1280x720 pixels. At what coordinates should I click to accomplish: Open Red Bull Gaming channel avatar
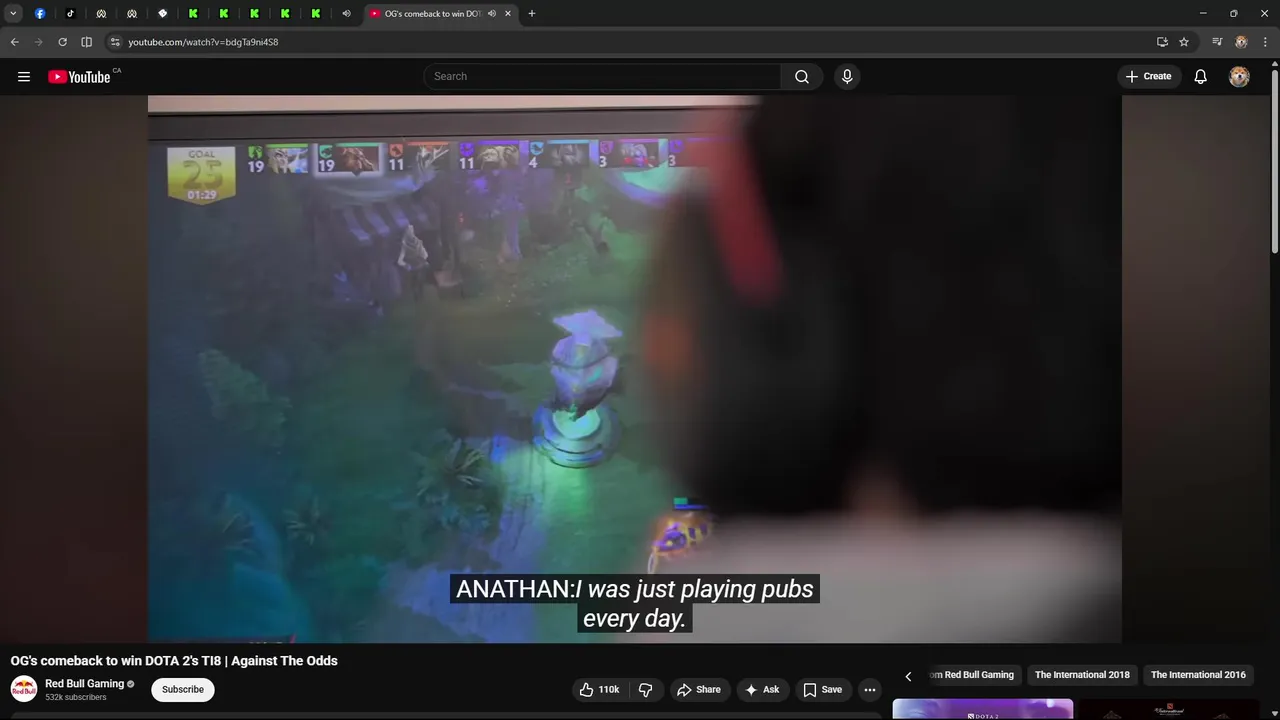[24, 689]
